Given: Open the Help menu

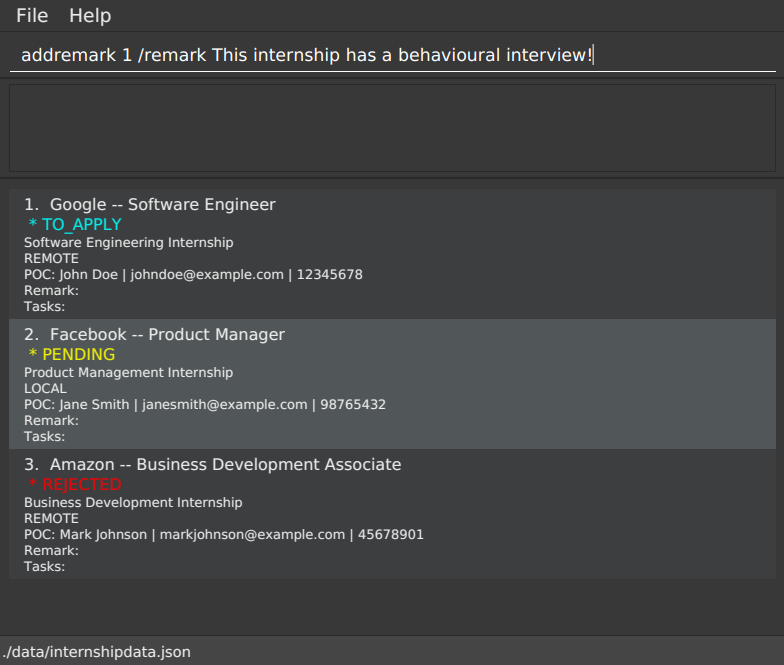Looking at the screenshot, I should (x=90, y=16).
